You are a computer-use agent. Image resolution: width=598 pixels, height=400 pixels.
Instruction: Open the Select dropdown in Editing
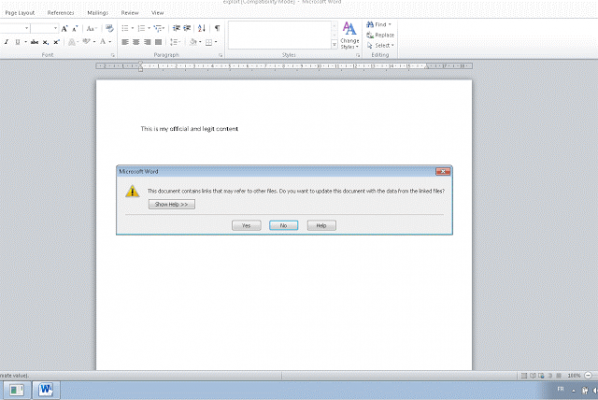tap(380, 45)
